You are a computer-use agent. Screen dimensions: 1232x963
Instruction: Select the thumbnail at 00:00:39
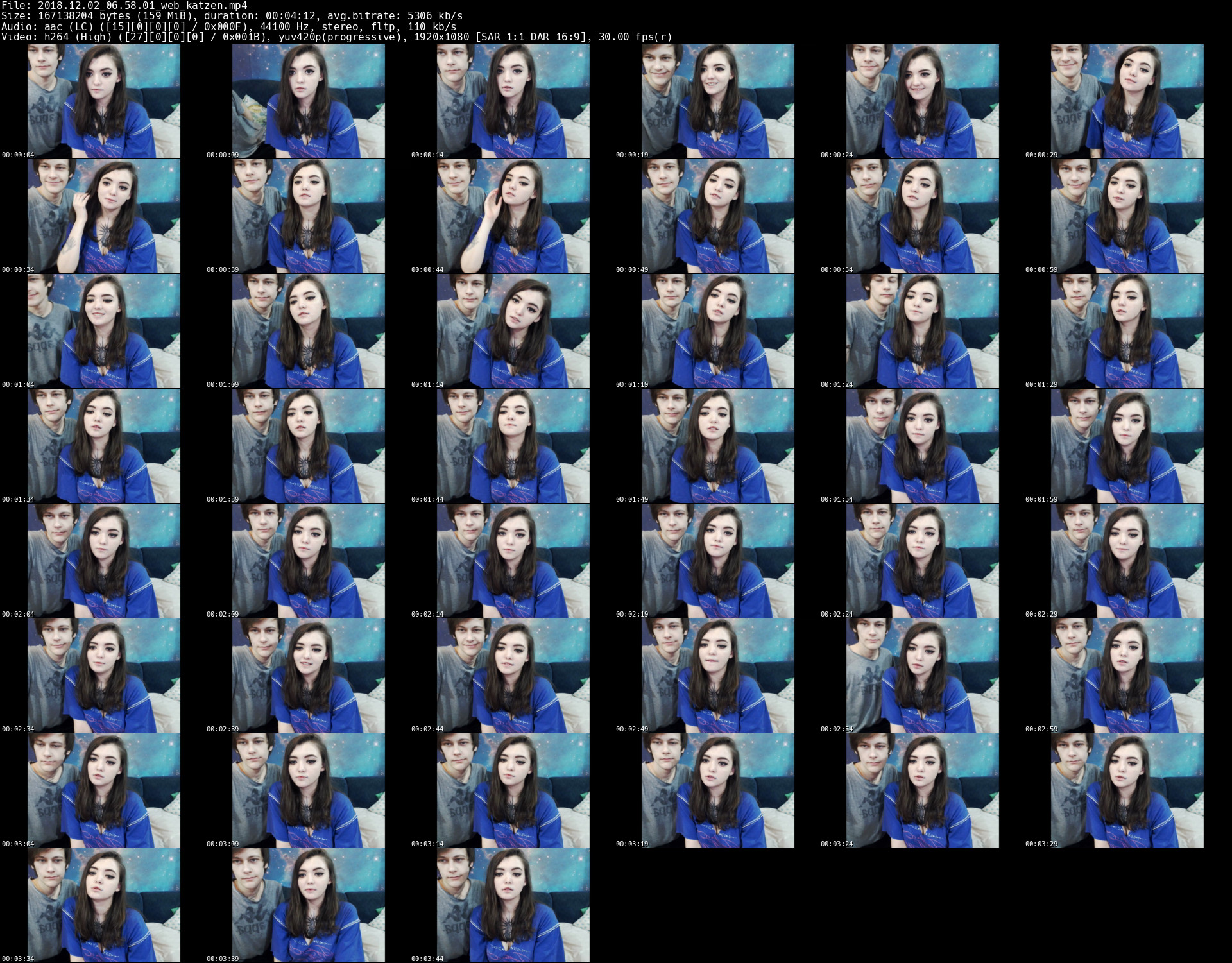click(x=309, y=216)
